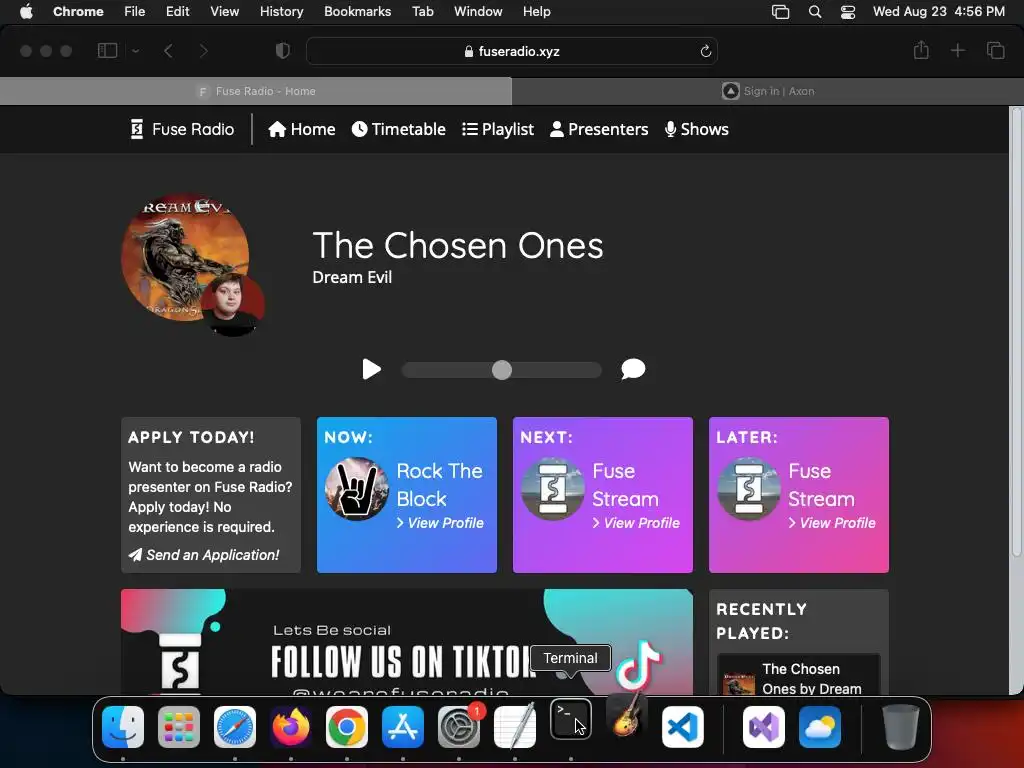Open the Timetable page
The height and width of the screenshot is (768, 1024).
tap(398, 129)
